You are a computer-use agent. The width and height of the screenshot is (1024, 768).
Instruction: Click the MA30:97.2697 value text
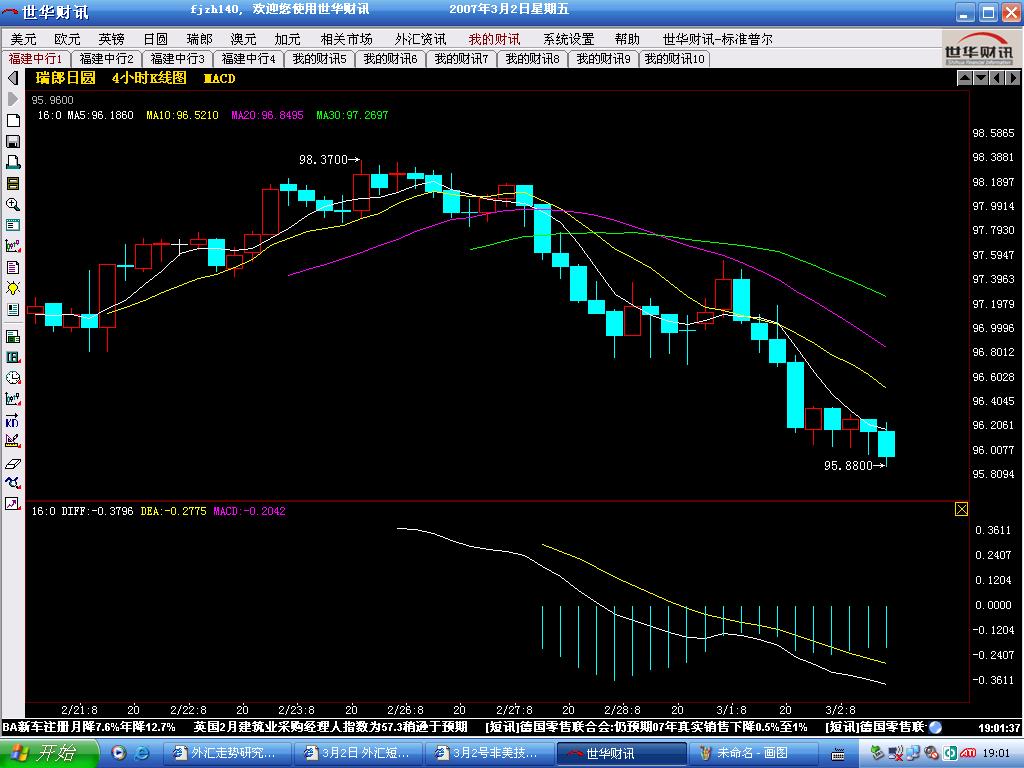[352, 115]
